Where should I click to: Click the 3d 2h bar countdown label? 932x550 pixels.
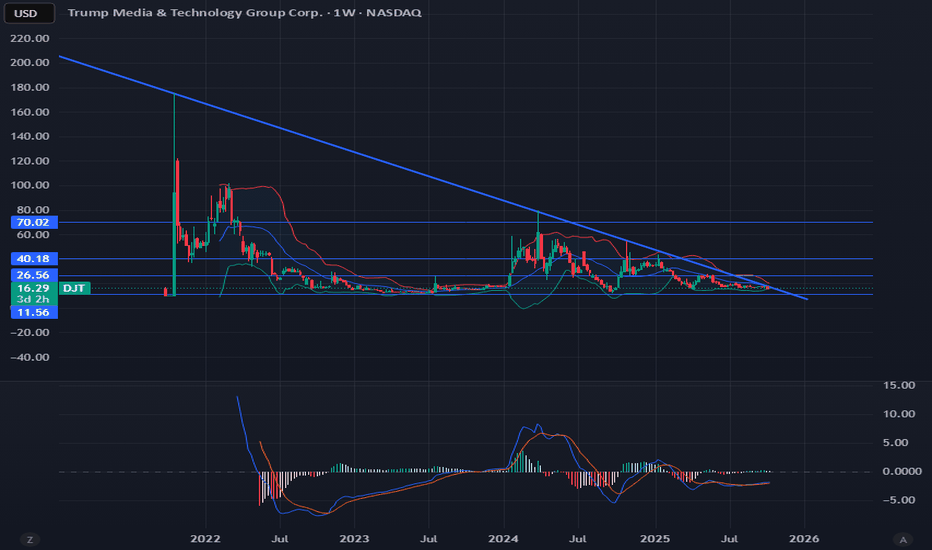click(34, 300)
